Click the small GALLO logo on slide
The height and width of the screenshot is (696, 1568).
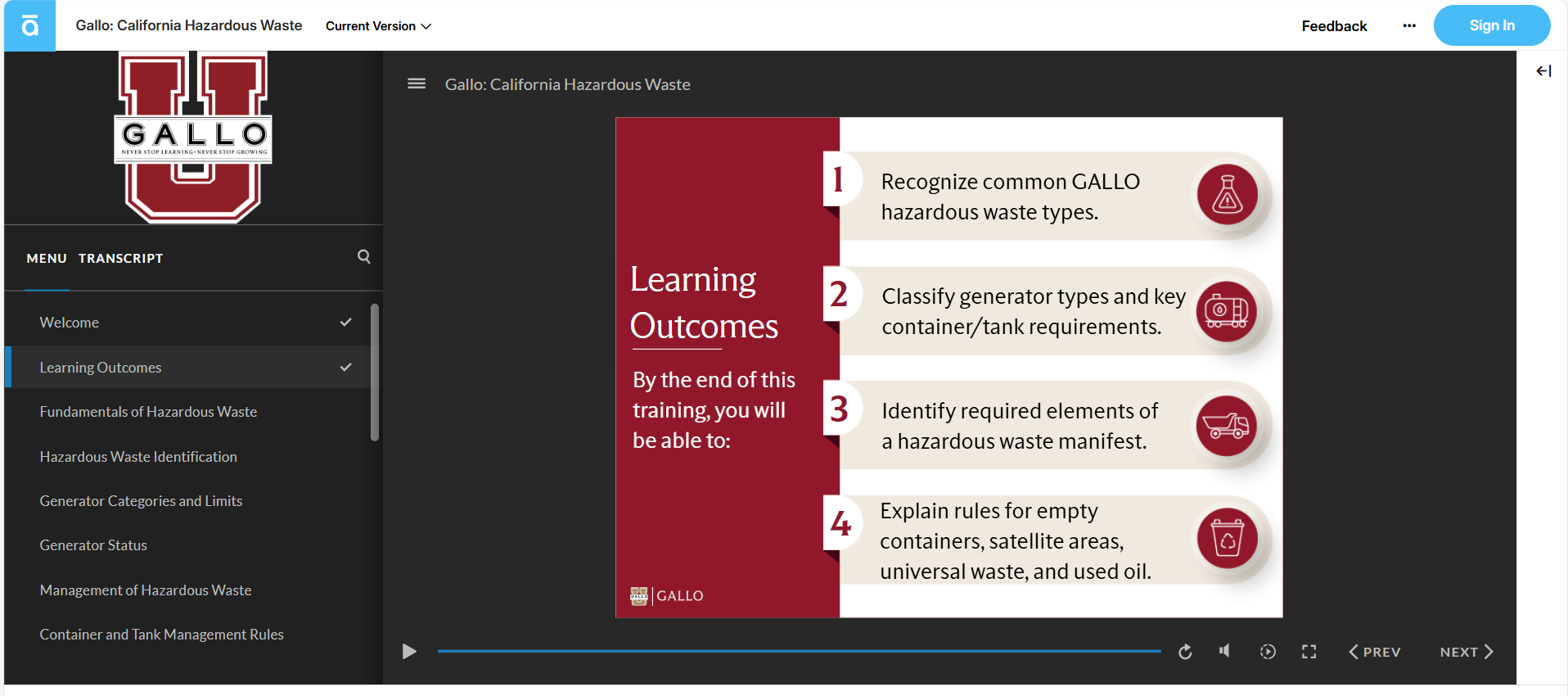point(667,595)
